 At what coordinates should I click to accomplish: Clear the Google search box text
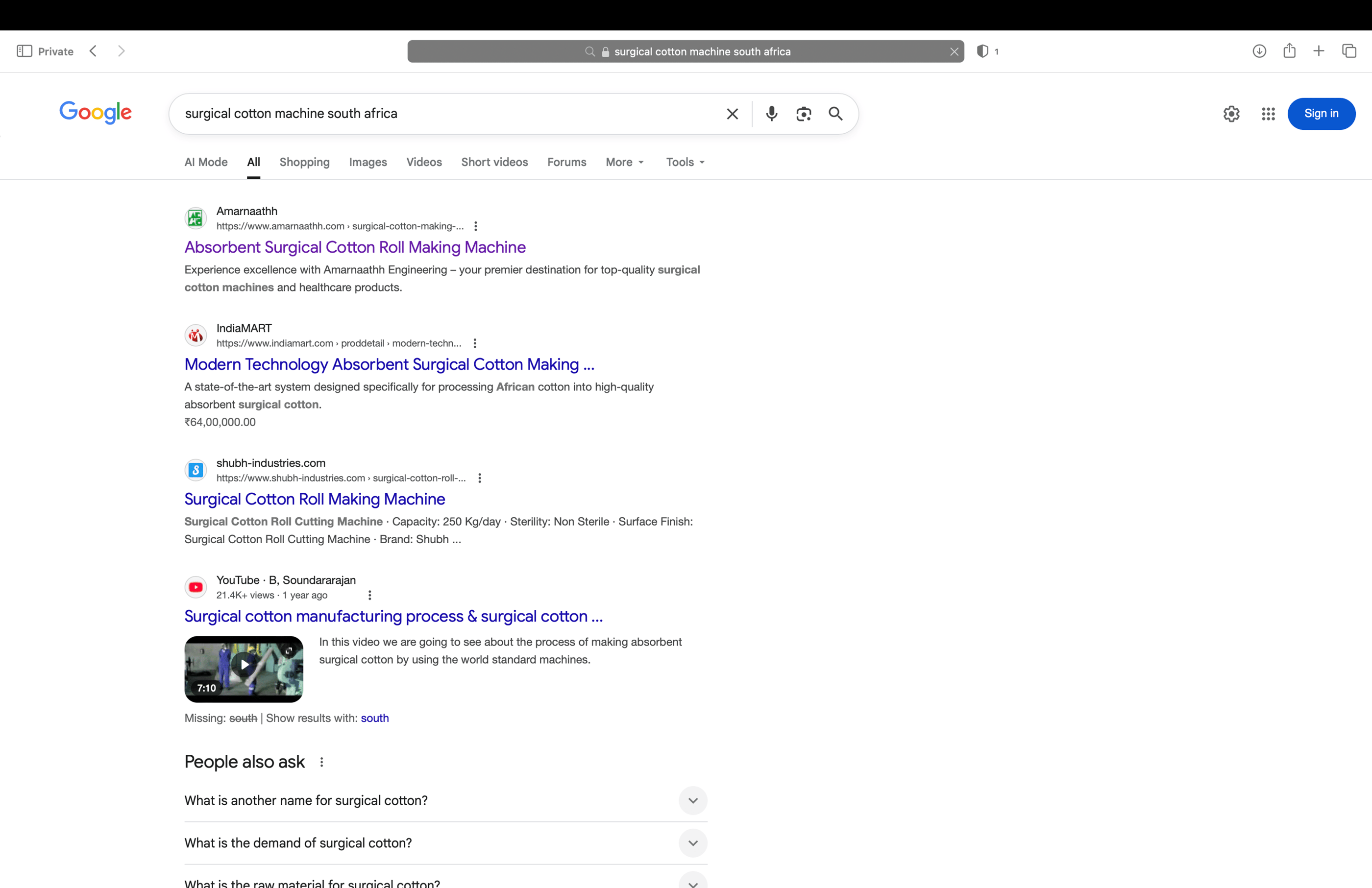point(732,114)
